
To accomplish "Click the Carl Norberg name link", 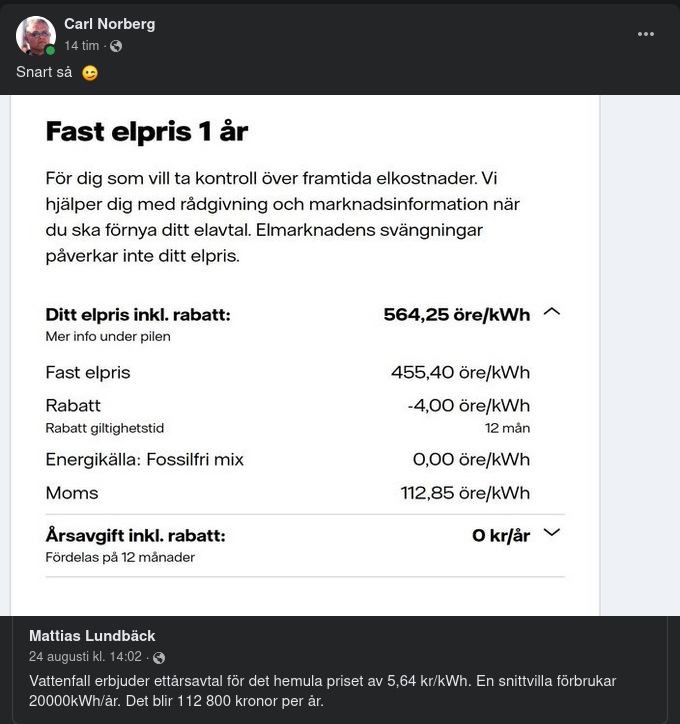I will [x=109, y=24].
